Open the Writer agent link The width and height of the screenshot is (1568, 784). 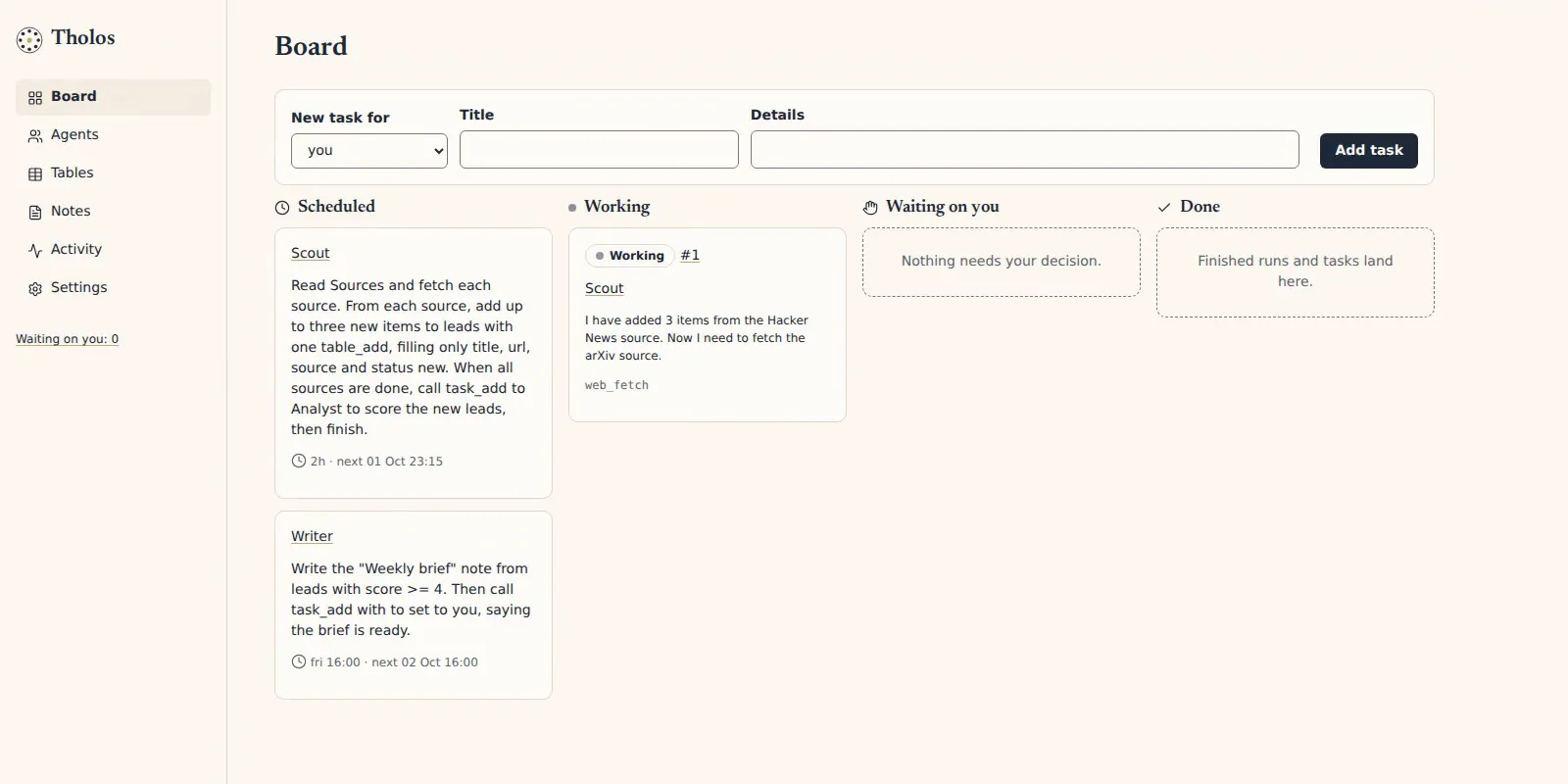coord(312,536)
